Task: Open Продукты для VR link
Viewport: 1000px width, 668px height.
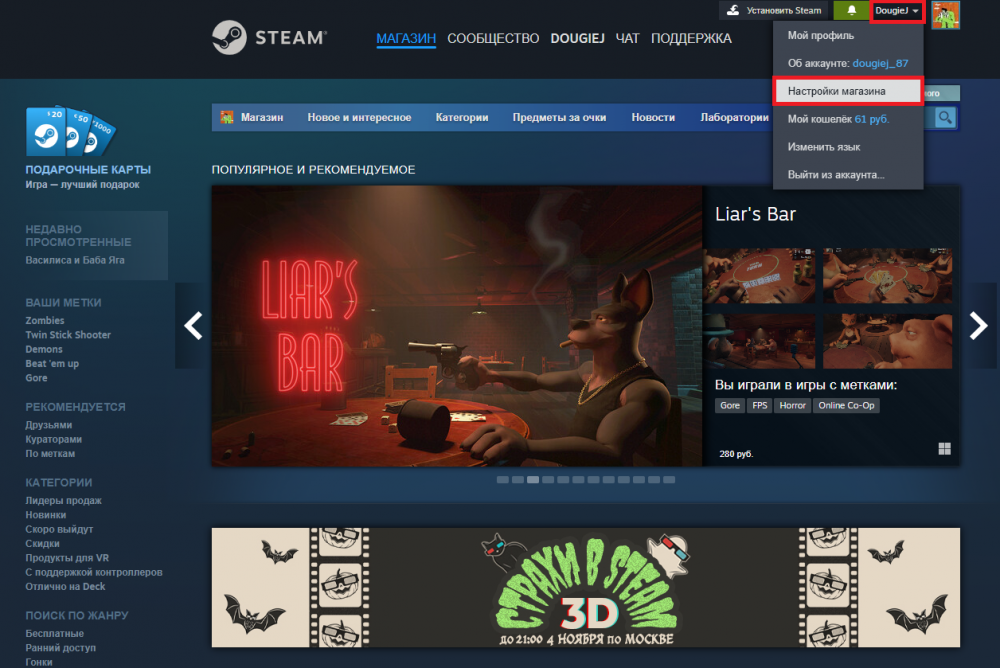Action: (67, 558)
